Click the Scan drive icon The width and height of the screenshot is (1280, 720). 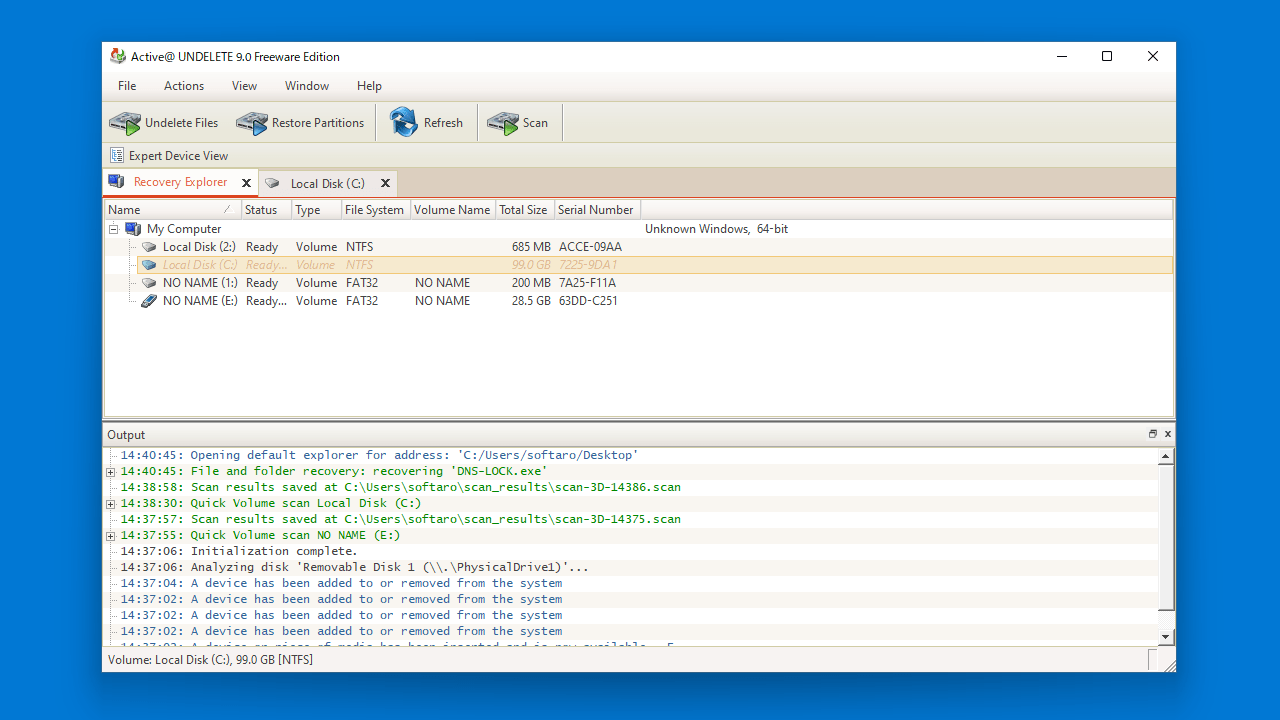[503, 123]
